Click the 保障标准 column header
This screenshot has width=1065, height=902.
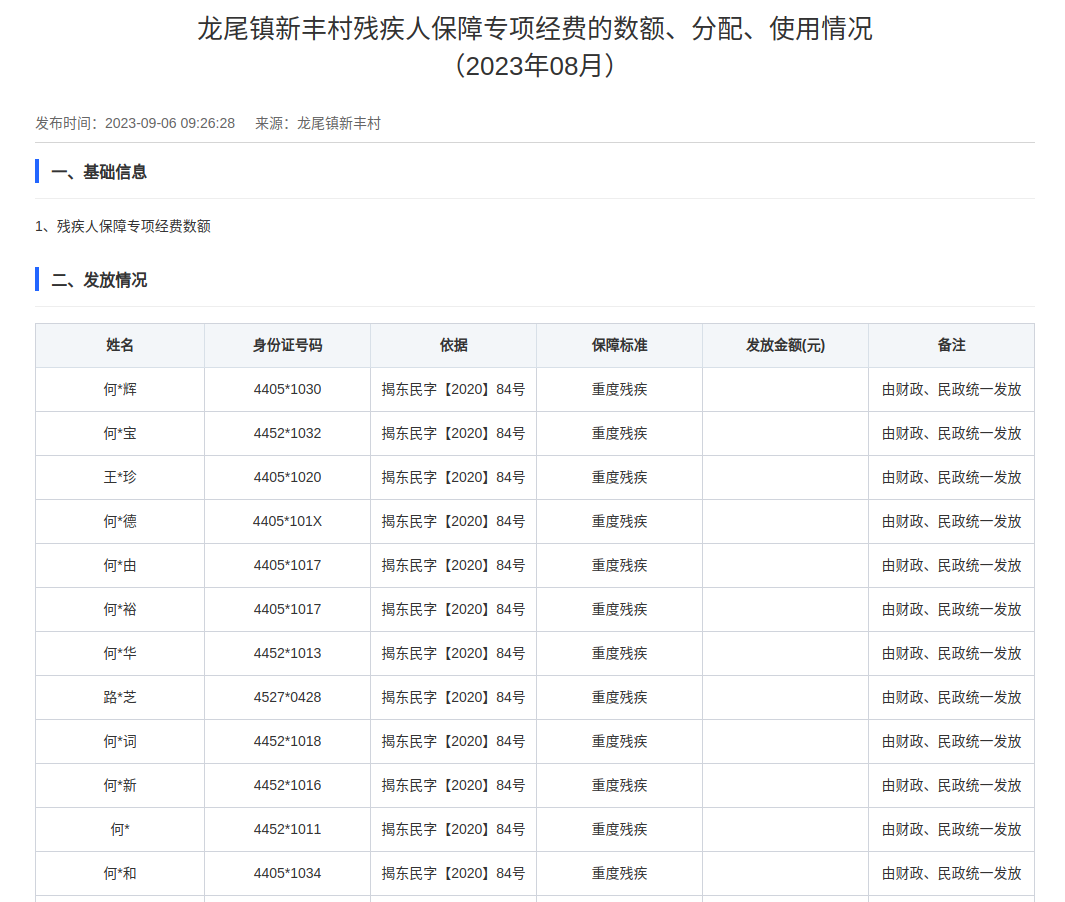pos(619,345)
